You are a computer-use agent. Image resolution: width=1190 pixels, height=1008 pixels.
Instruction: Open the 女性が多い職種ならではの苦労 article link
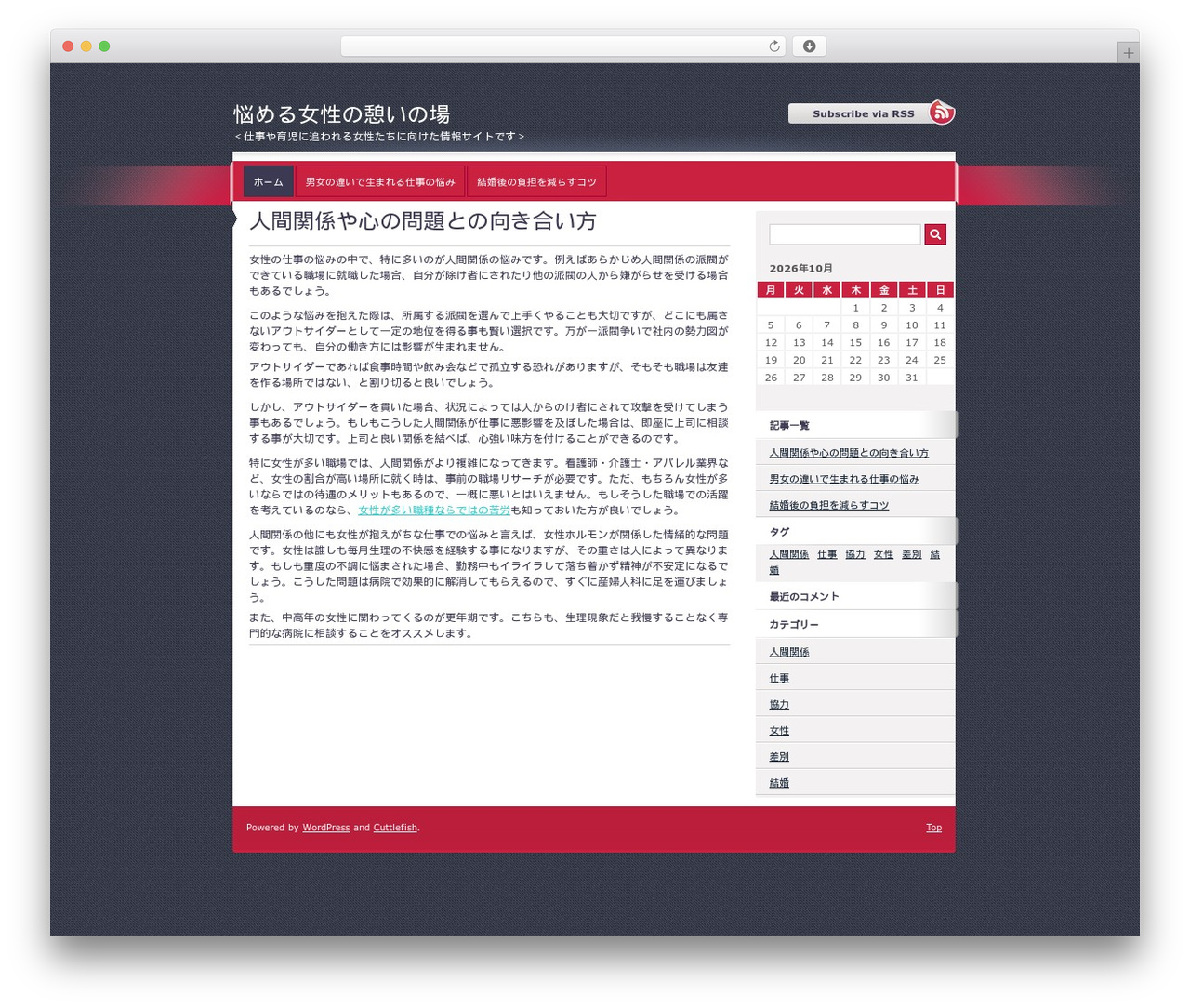click(434, 511)
